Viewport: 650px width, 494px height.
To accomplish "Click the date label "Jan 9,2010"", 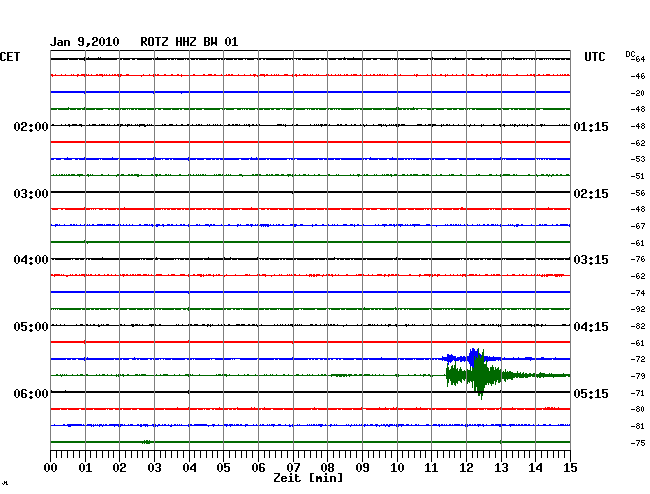I will point(85,42).
